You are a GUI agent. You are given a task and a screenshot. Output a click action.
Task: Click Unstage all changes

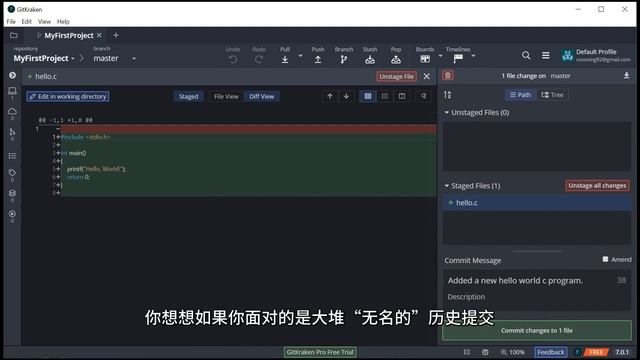597,186
